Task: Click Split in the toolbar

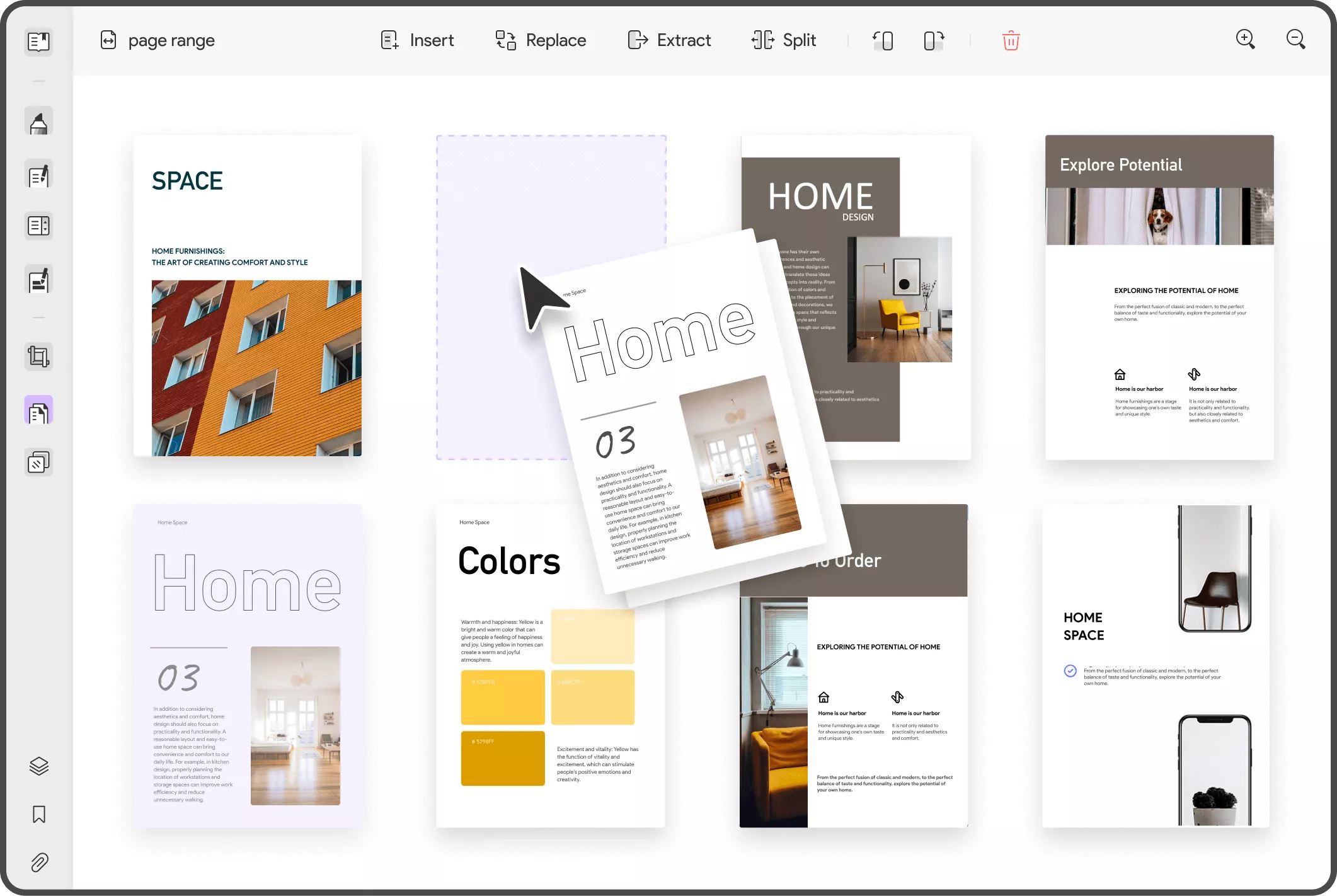Action: [783, 41]
